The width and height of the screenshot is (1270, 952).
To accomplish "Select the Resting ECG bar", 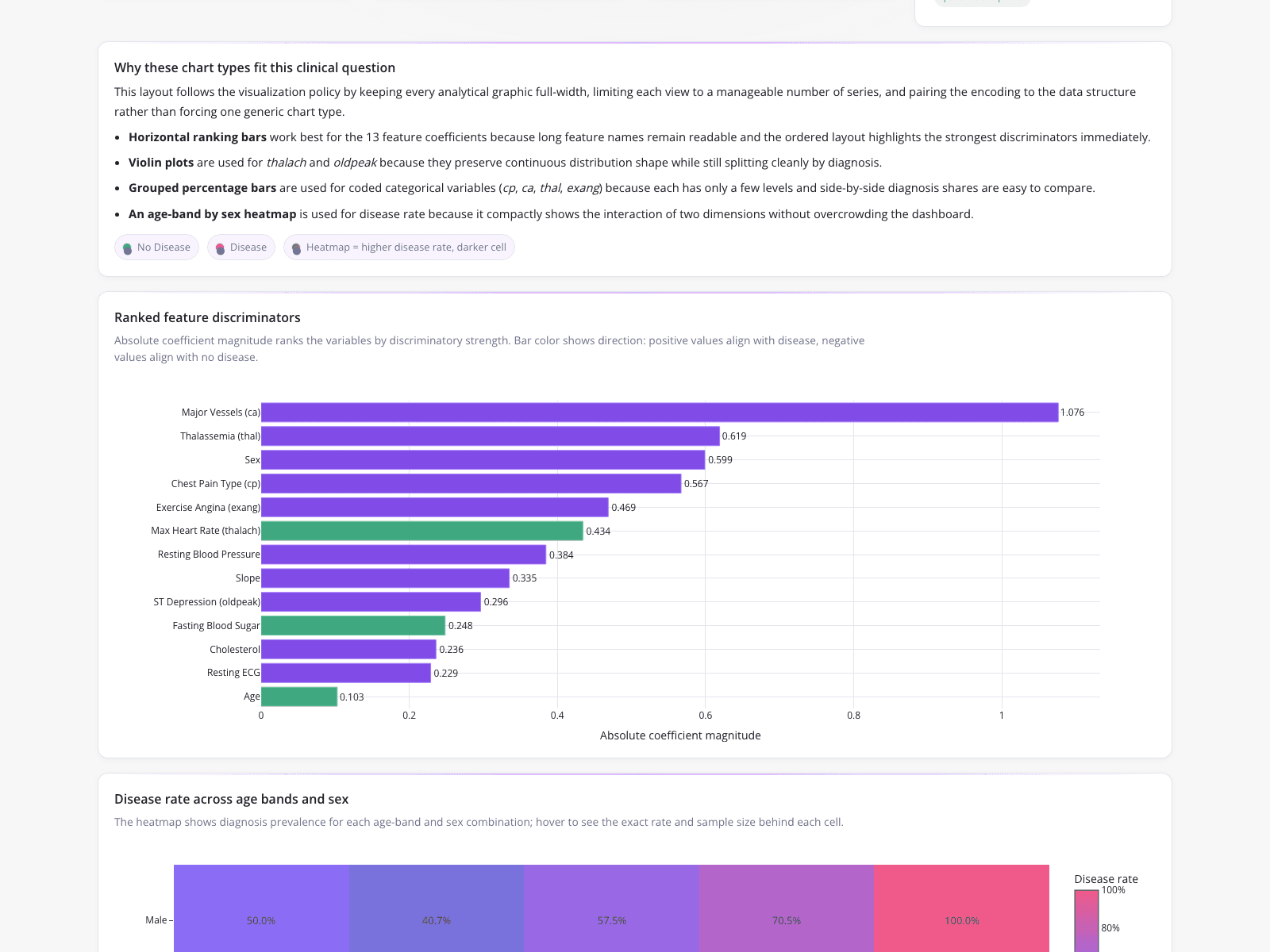I will [x=346, y=673].
